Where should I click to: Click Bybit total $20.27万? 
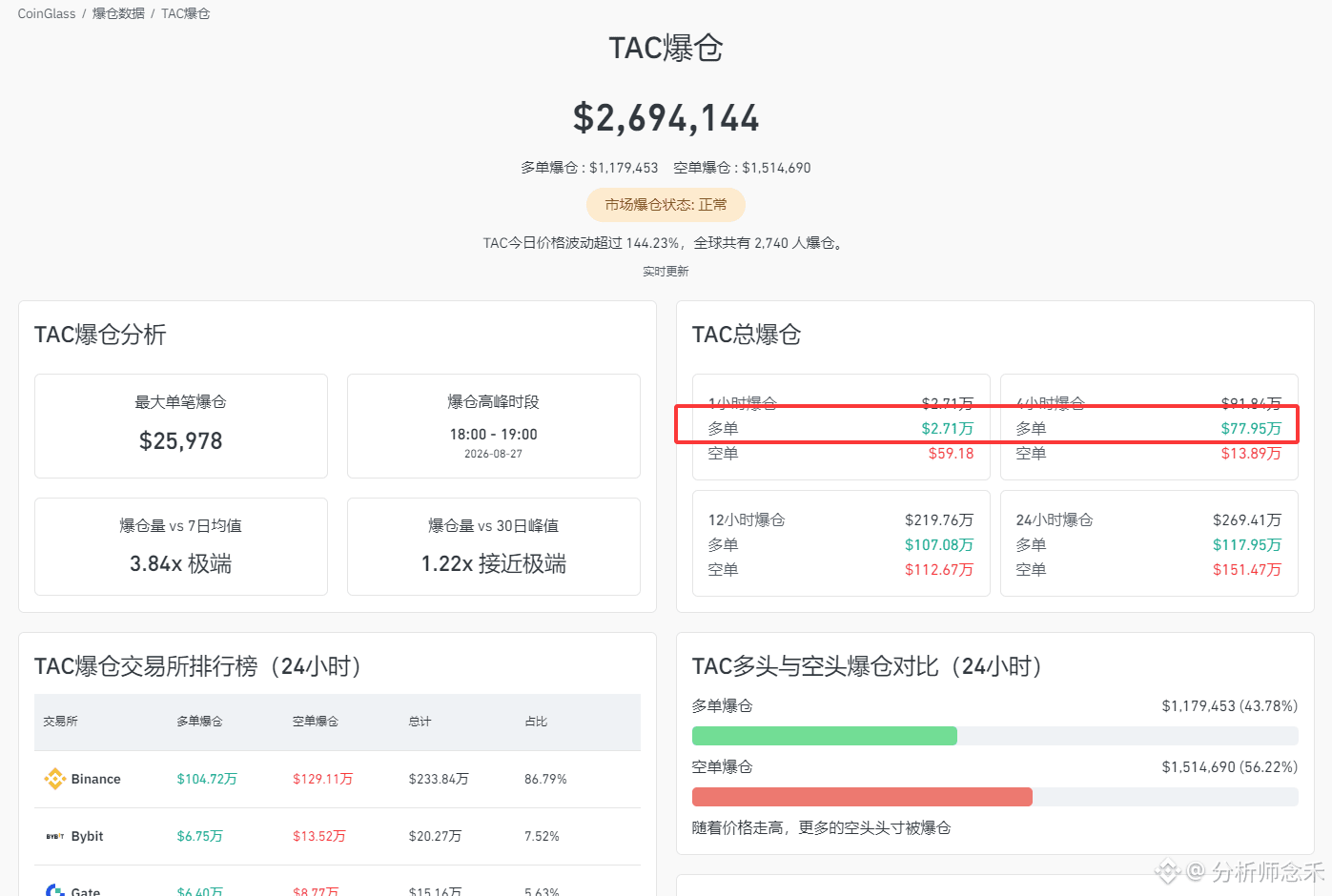(x=435, y=836)
